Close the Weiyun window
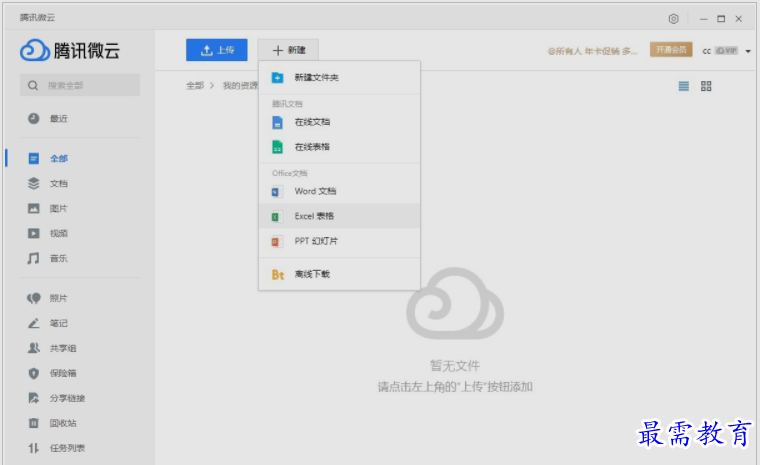The width and height of the screenshot is (760, 465). 739,19
